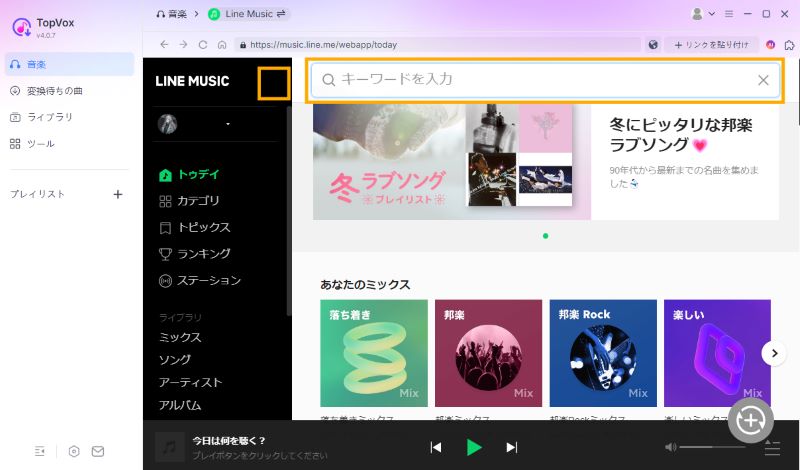Open the play queue list icon
This screenshot has height=470, width=800.
pyautogui.click(x=772, y=448)
